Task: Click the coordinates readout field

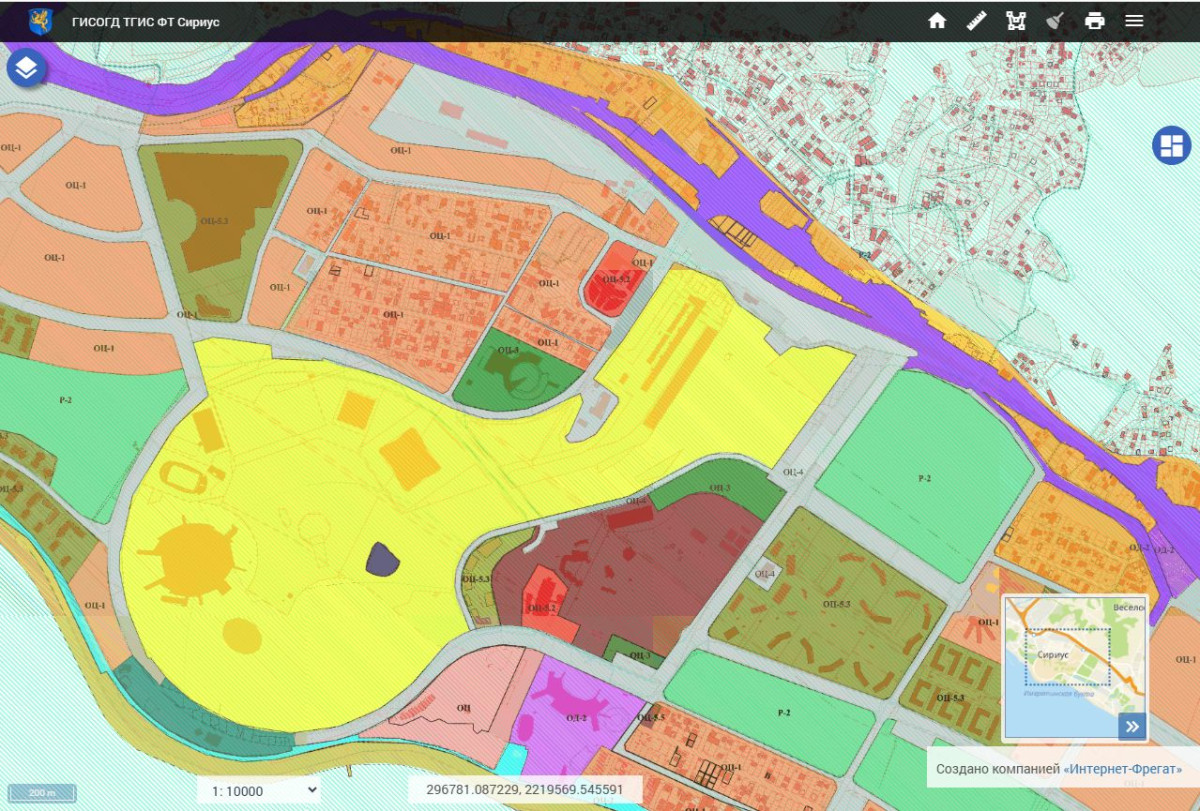Action: (525, 790)
